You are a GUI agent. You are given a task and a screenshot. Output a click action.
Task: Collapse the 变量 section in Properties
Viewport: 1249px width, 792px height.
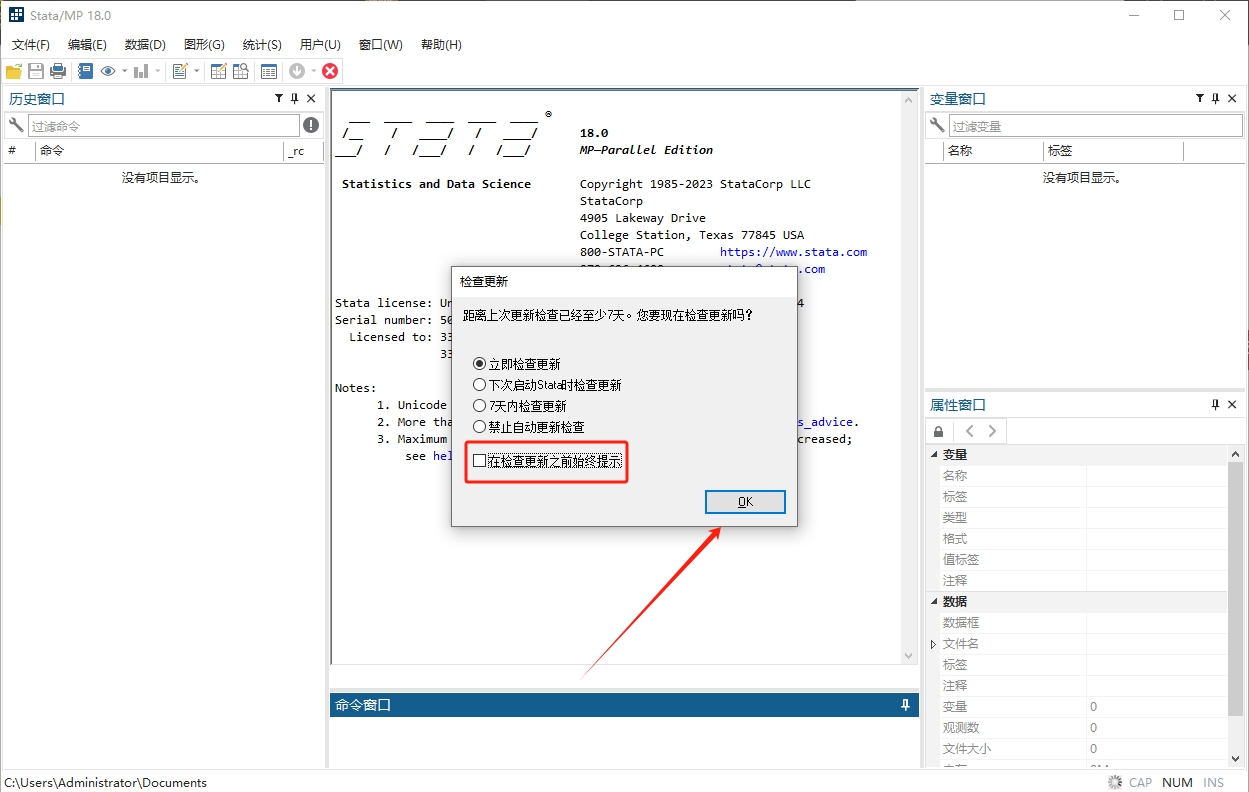coord(935,454)
